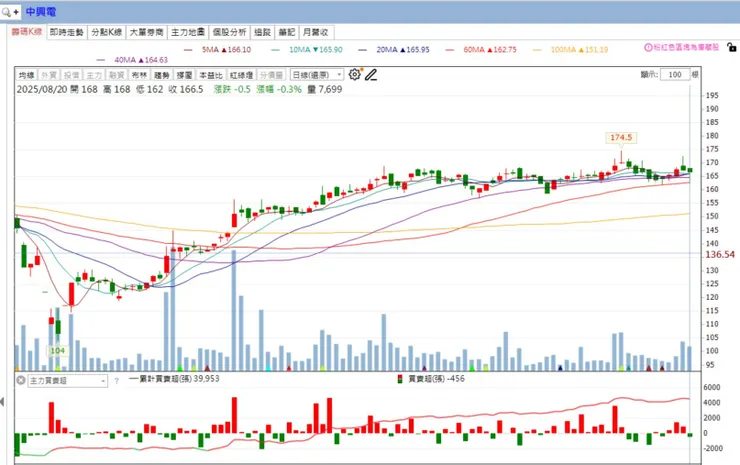Toggle the 均線 overlay button
Image resolution: width=740 pixels, height=465 pixels.
(26, 75)
